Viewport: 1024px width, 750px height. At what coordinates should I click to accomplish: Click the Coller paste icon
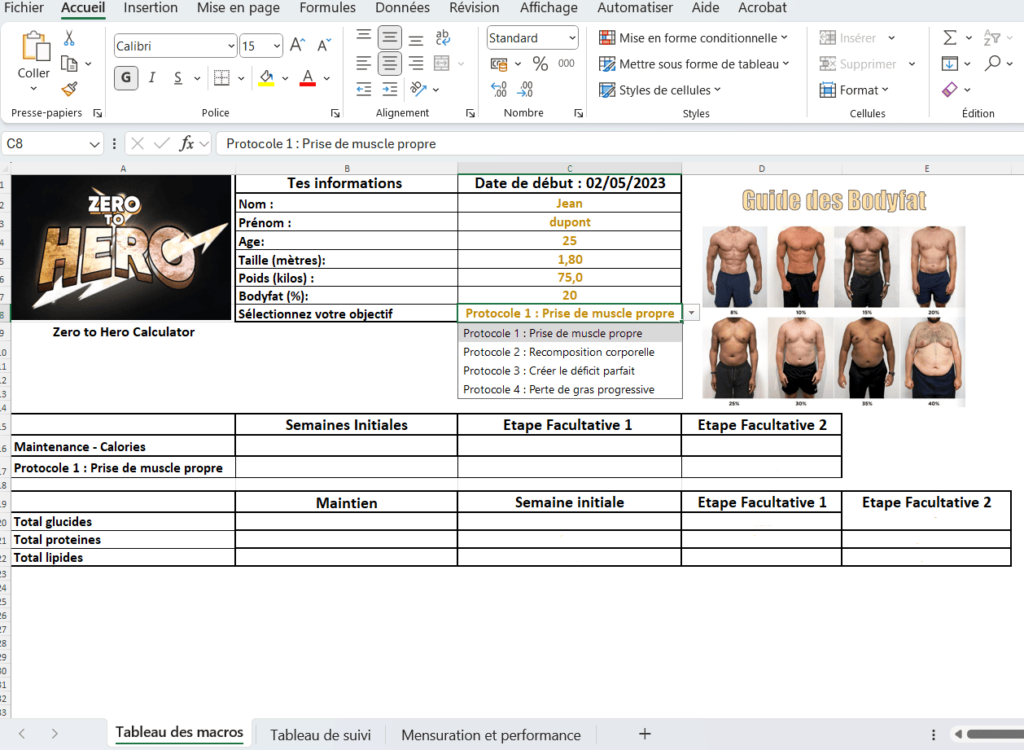35,47
